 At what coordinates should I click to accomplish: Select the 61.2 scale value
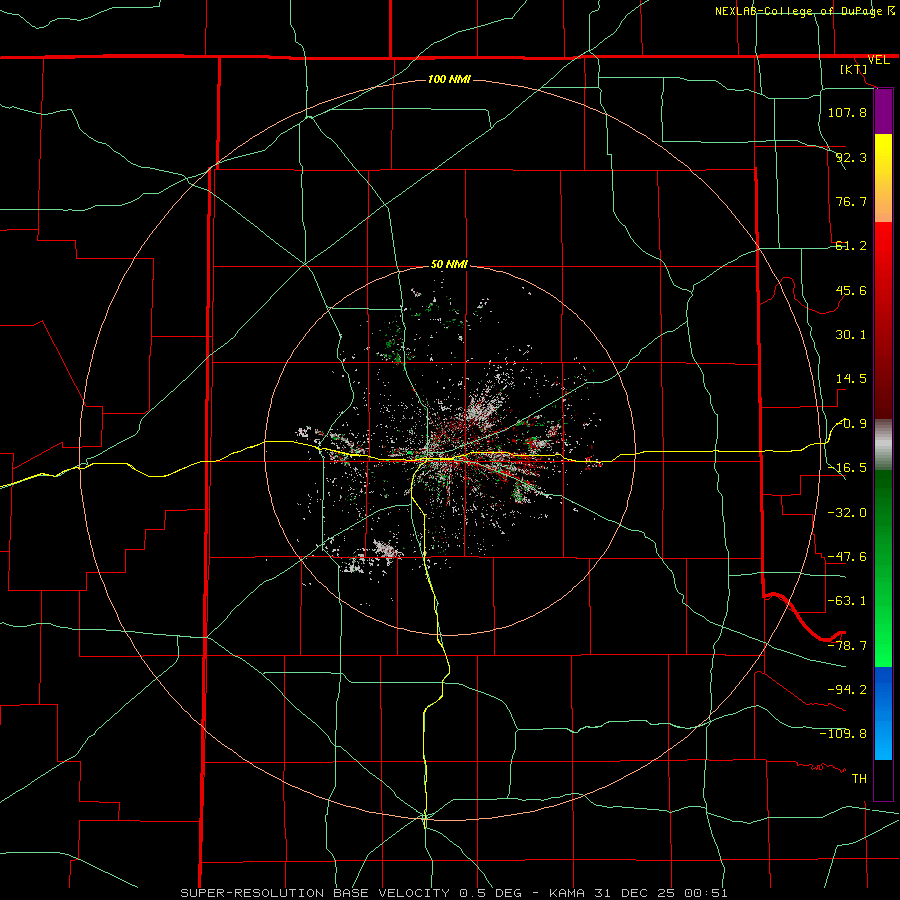[851, 246]
